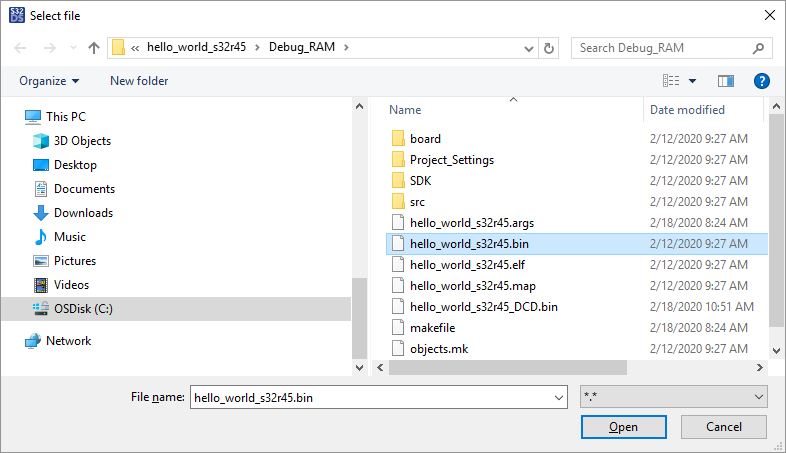Screen dimensions: 786x453
Task: Click the Forward navigation arrow
Action: [49, 48]
